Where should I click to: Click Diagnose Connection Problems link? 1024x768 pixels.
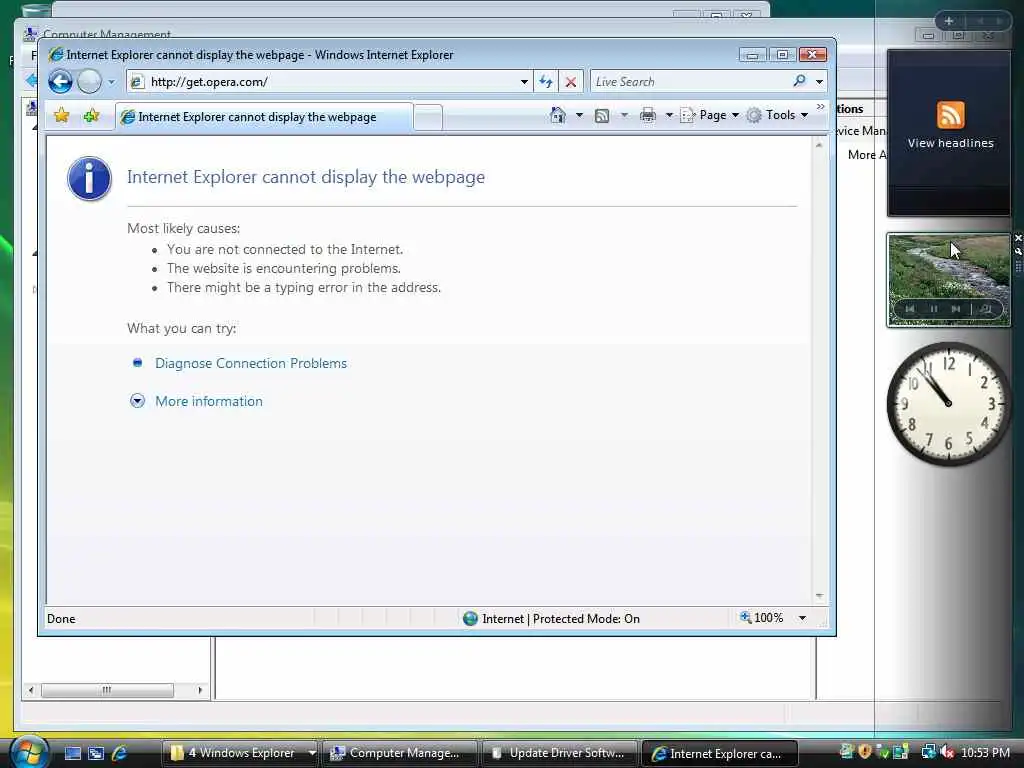(x=251, y=363)
